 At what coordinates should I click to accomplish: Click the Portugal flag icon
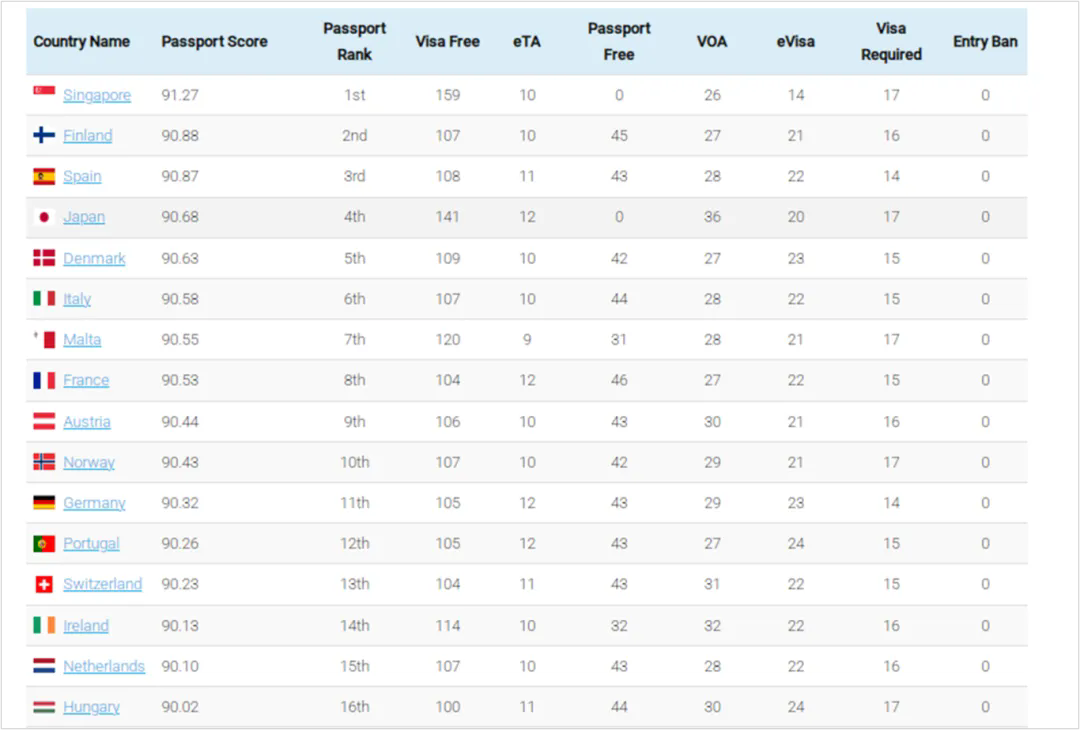coord(44,543)
